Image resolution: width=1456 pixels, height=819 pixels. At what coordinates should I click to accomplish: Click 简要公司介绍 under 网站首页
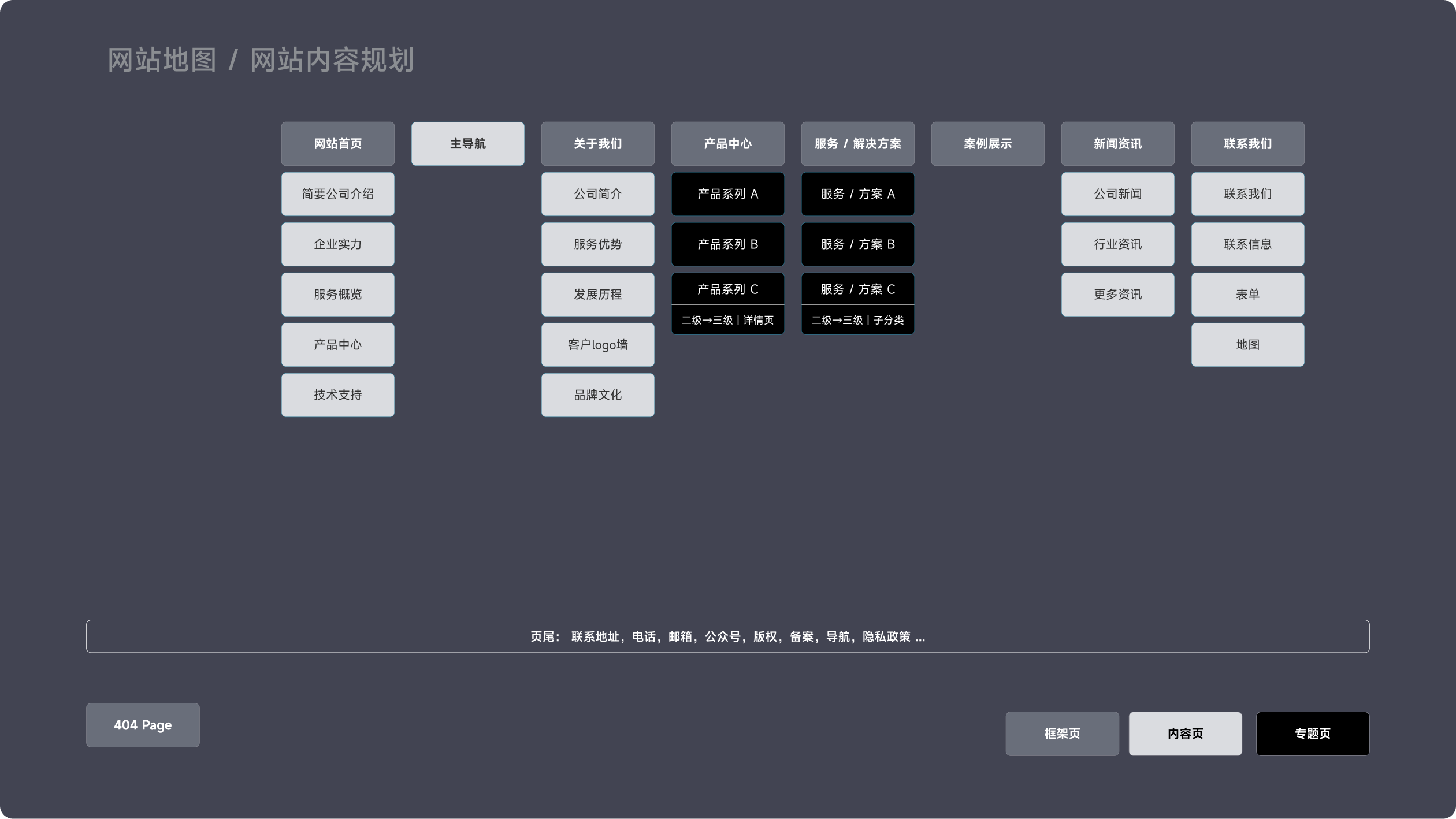click(x=337, y=193)
